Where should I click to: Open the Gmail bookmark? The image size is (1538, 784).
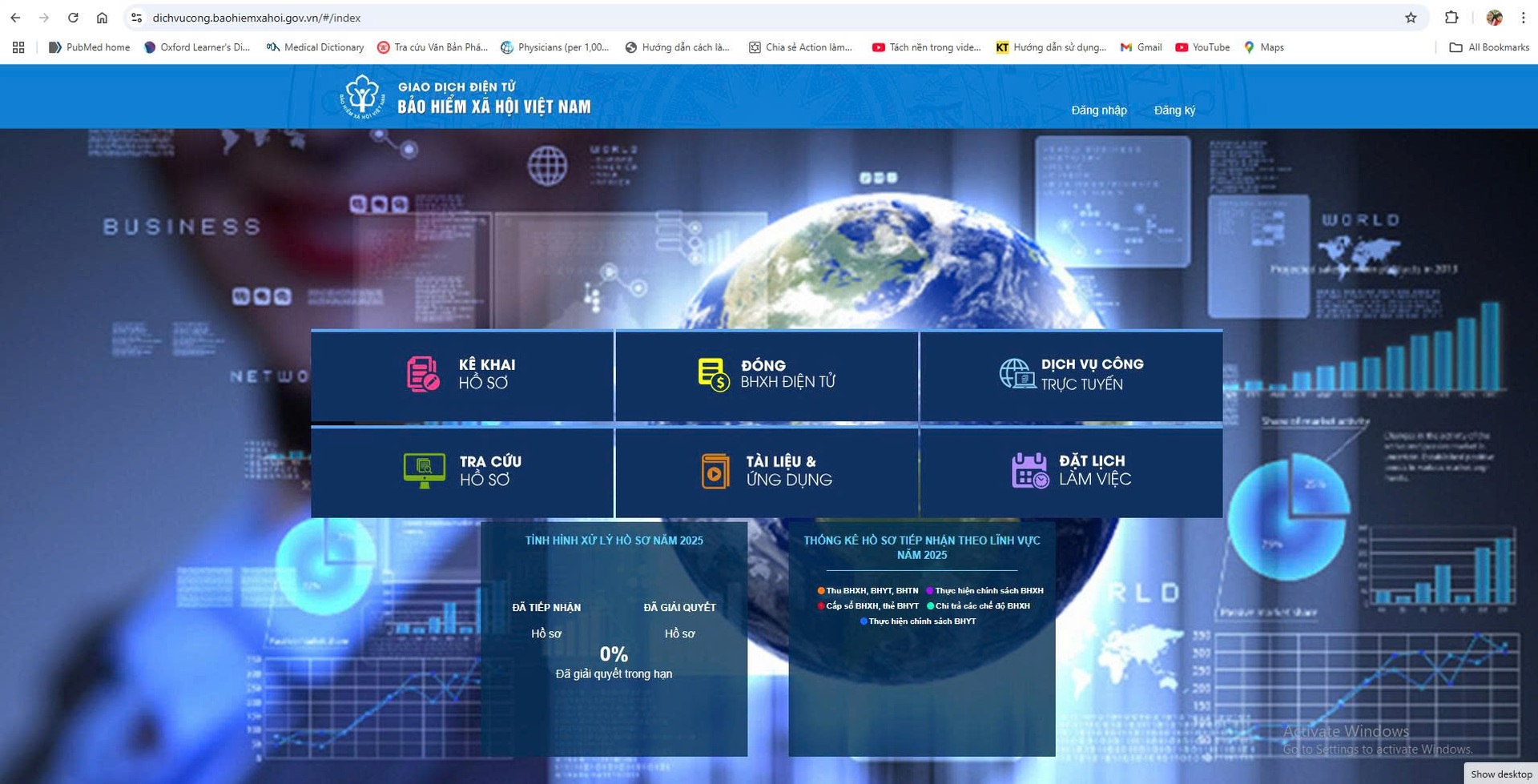[x=1141, y=47]
